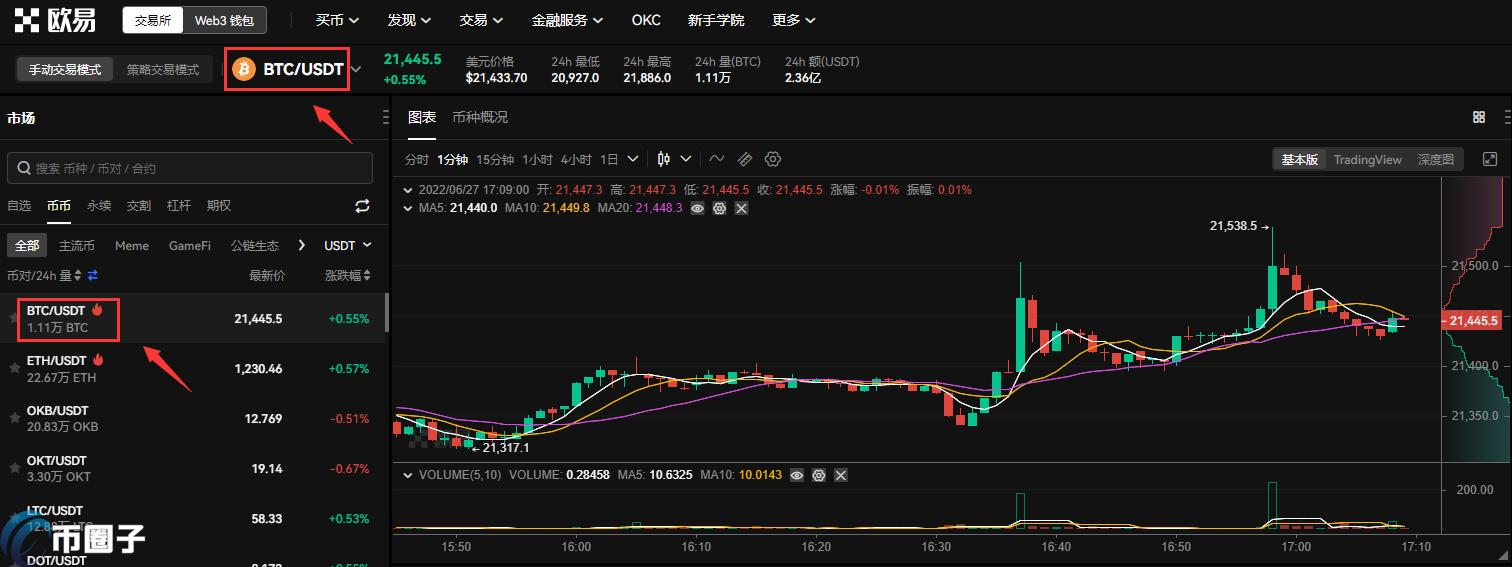The image size is (1512, 567).
Task: Switch to the 币种概况 tab
Action: 480,117
